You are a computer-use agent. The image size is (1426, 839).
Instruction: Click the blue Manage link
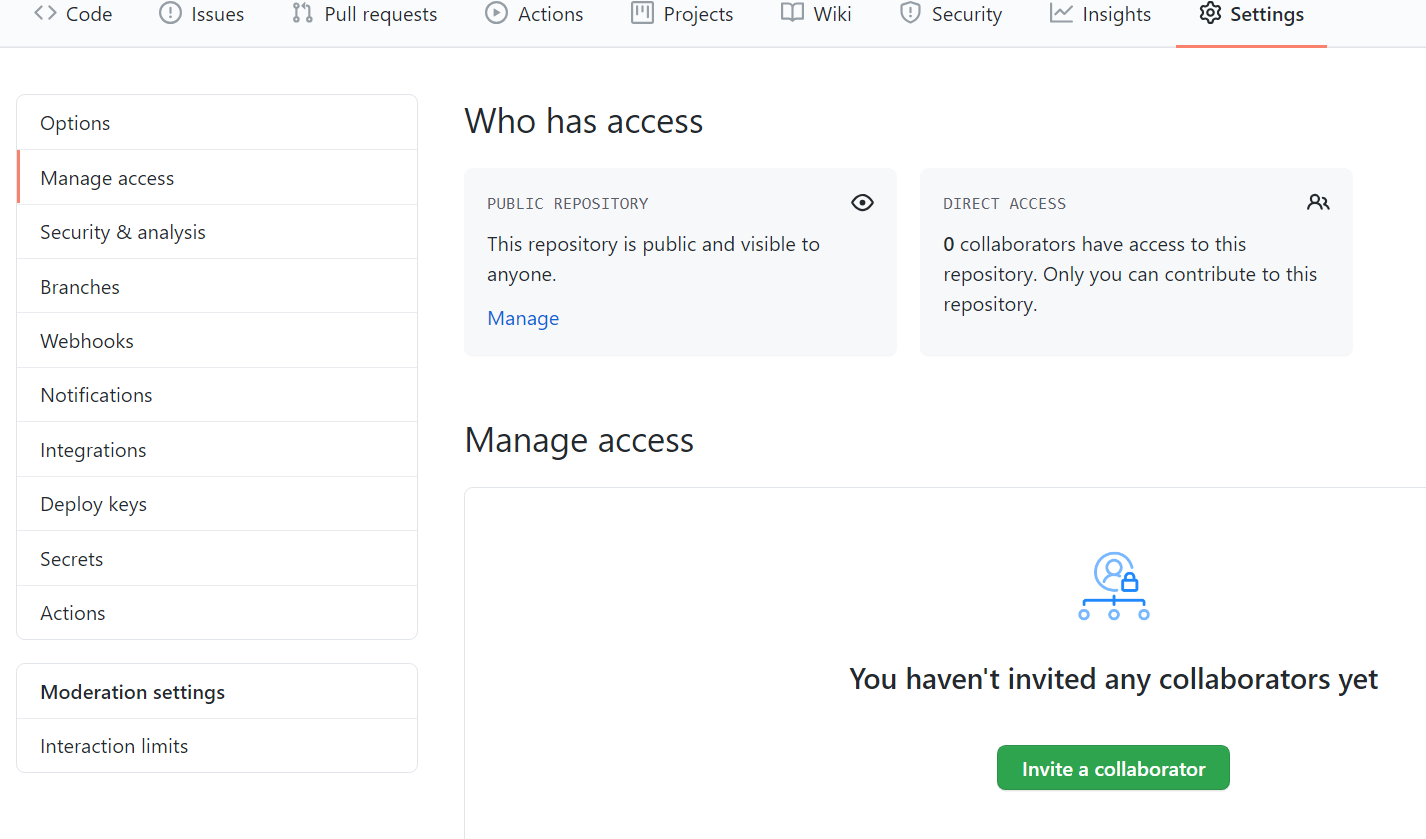coord(523,318)
